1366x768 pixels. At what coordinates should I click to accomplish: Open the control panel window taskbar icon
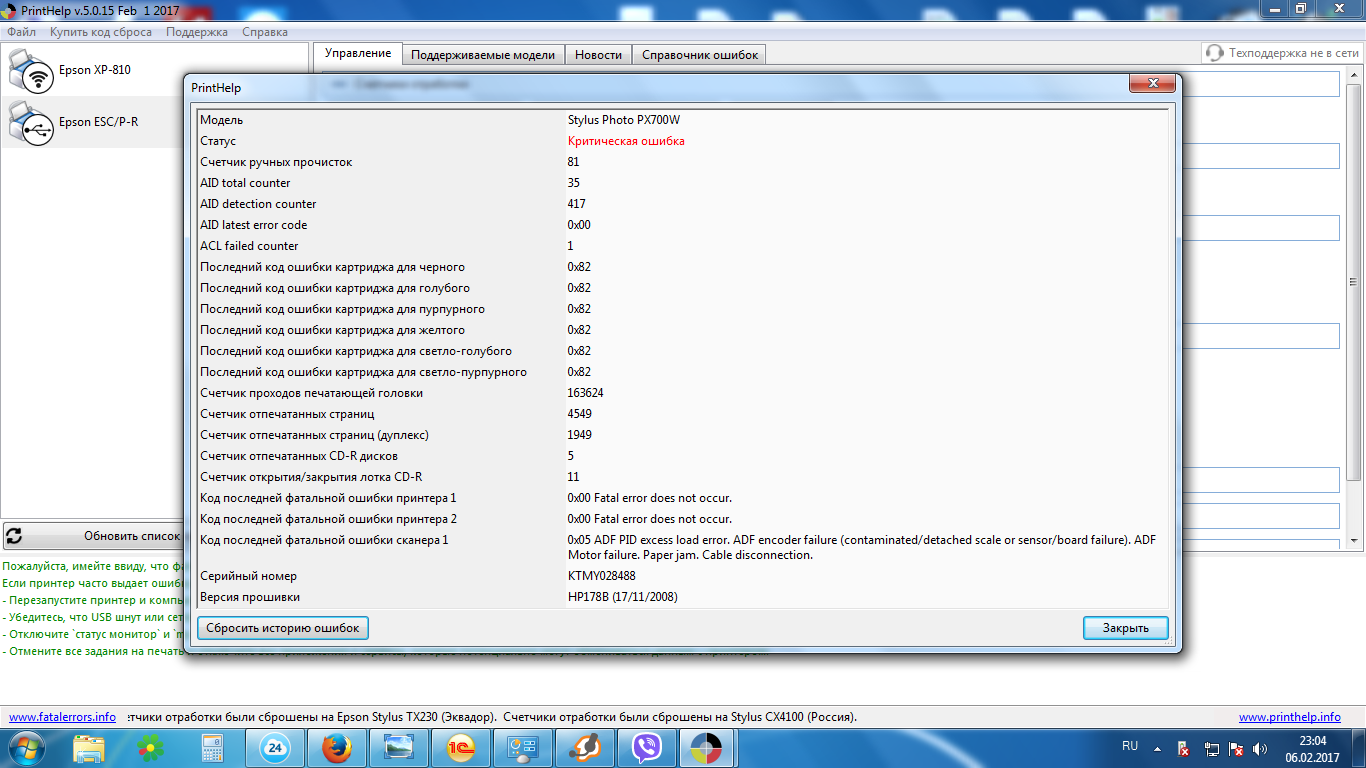pyautogui.click(x=523, y=747)
